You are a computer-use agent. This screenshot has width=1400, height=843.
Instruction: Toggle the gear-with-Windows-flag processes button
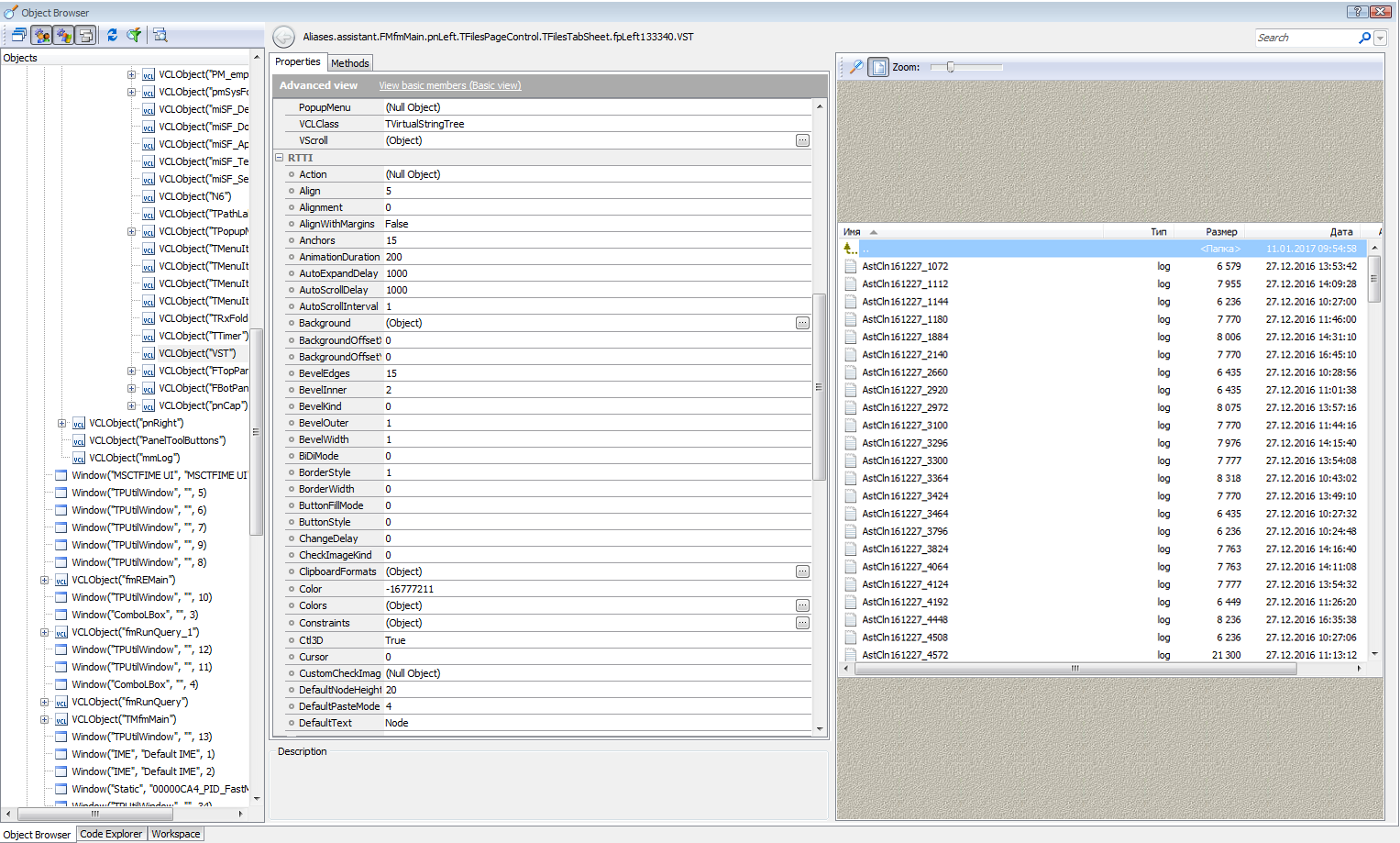[63, 35]
